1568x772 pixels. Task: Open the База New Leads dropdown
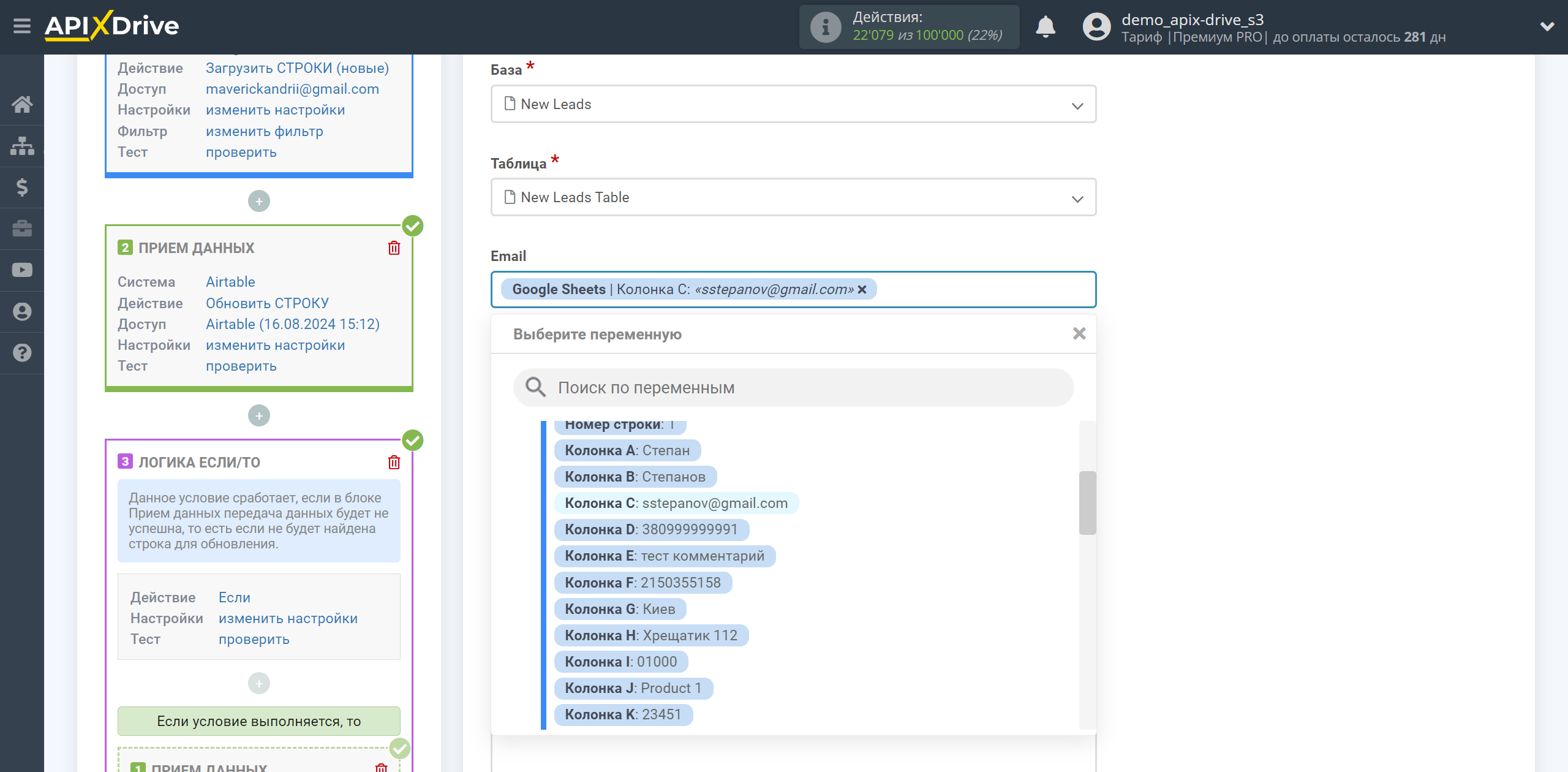793,104
